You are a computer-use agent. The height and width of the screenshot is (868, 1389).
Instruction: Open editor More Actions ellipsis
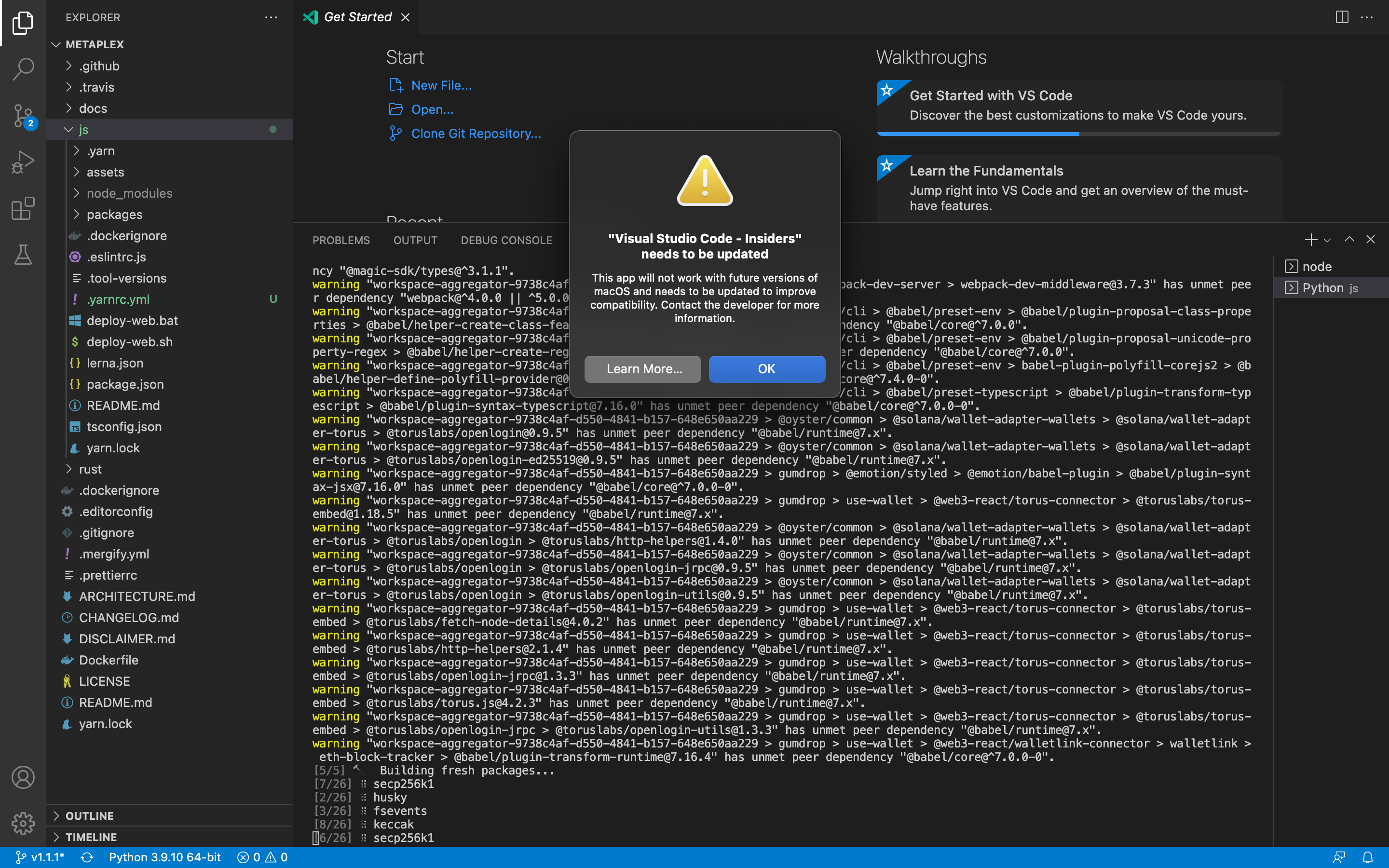coord(1367,17)
